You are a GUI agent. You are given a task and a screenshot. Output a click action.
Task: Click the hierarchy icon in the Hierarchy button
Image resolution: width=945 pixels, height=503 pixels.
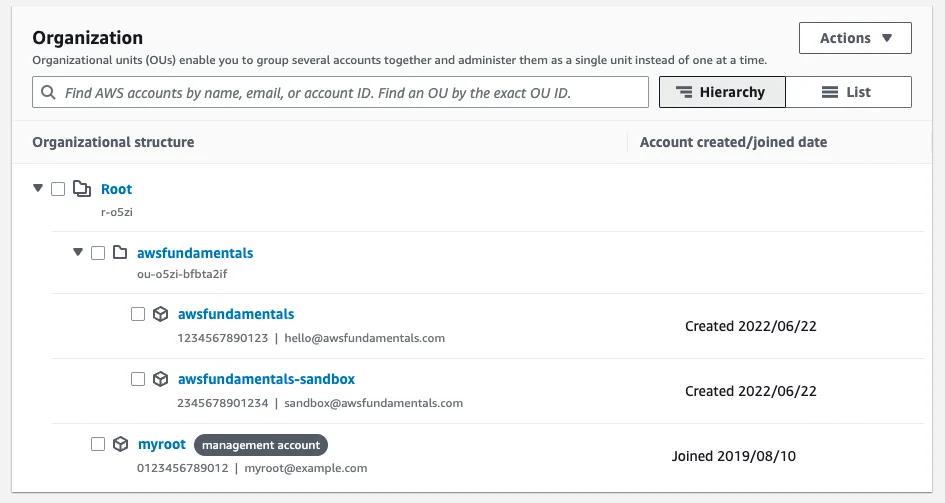tap(684, 92)
